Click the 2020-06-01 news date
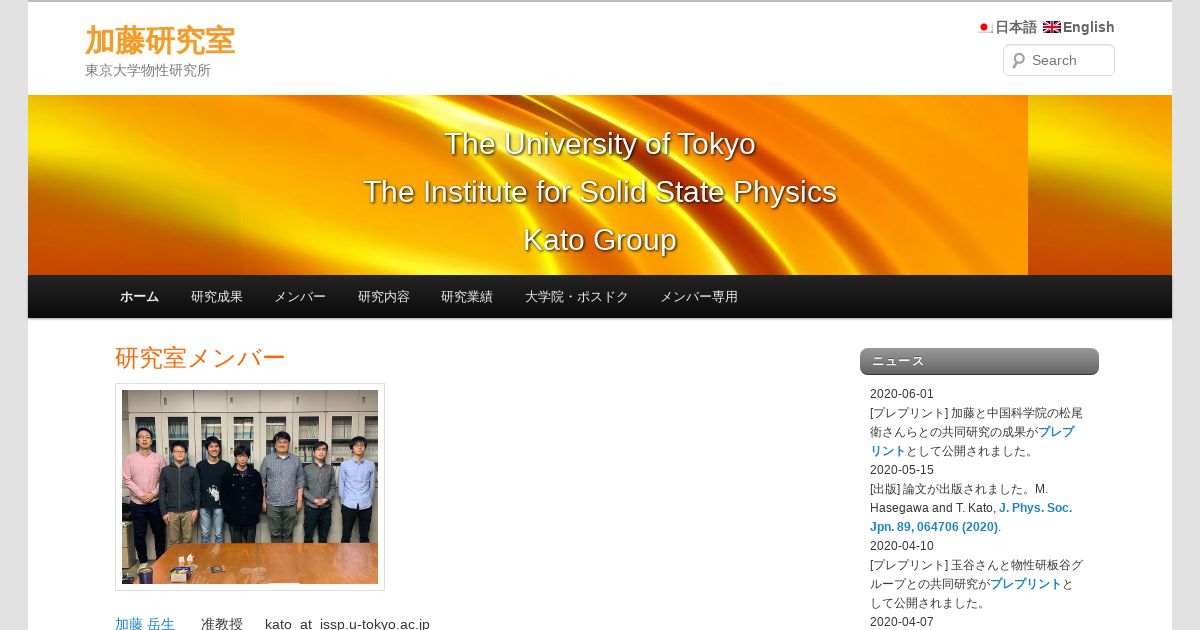The width and height of the screenshot is (1200, 630). [902, 394]
